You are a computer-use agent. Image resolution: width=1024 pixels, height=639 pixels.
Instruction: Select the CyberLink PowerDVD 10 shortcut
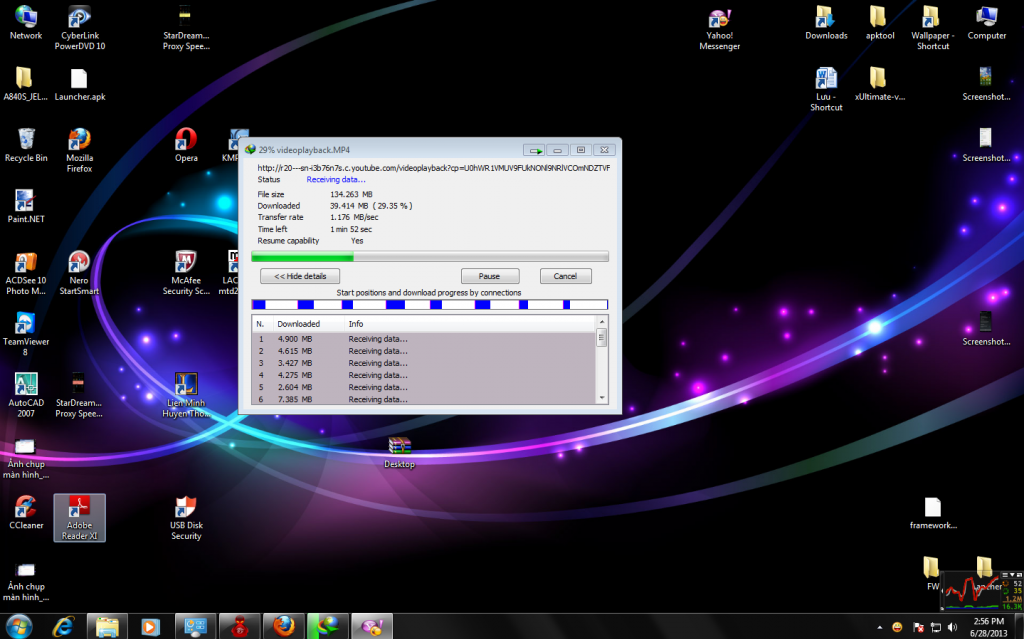[80, 28]
